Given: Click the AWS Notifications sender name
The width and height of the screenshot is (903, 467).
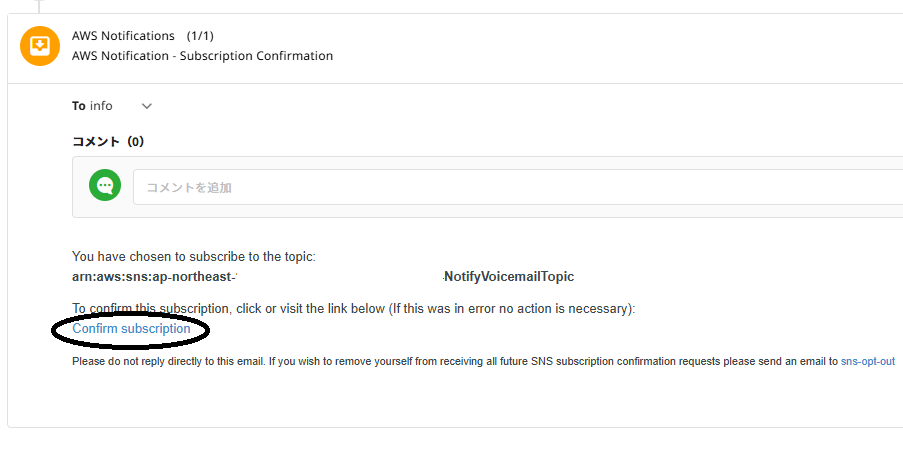Looking at the screenshot, I should coord(123,36).
